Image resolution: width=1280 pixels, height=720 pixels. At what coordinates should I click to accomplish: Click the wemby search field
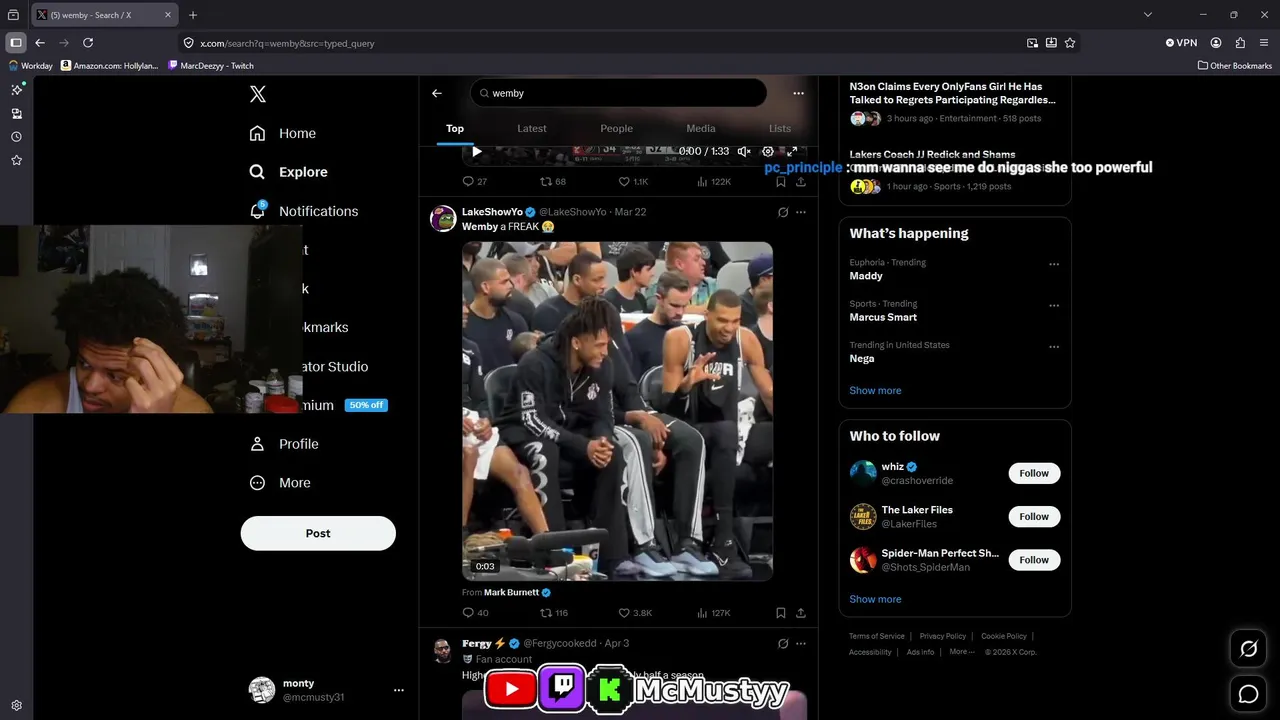[x=618, y=93]
